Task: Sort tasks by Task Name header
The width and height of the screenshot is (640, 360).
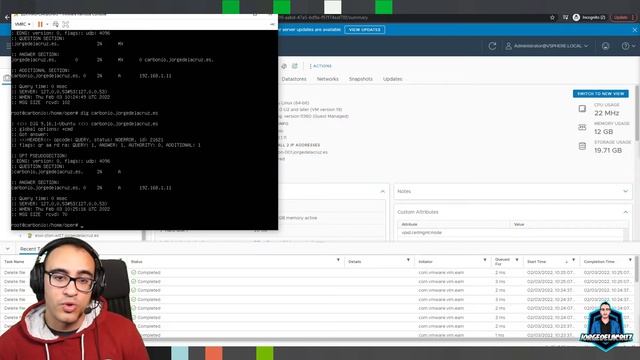Action: 14,262
